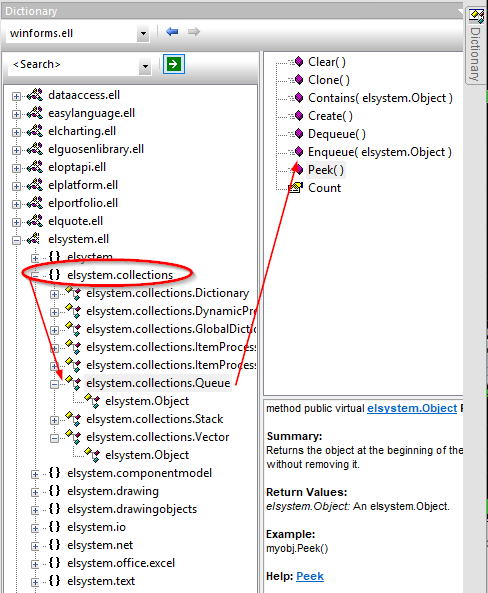
Task: Select the Clear() method entry
Action: click(x=326, y=62)
